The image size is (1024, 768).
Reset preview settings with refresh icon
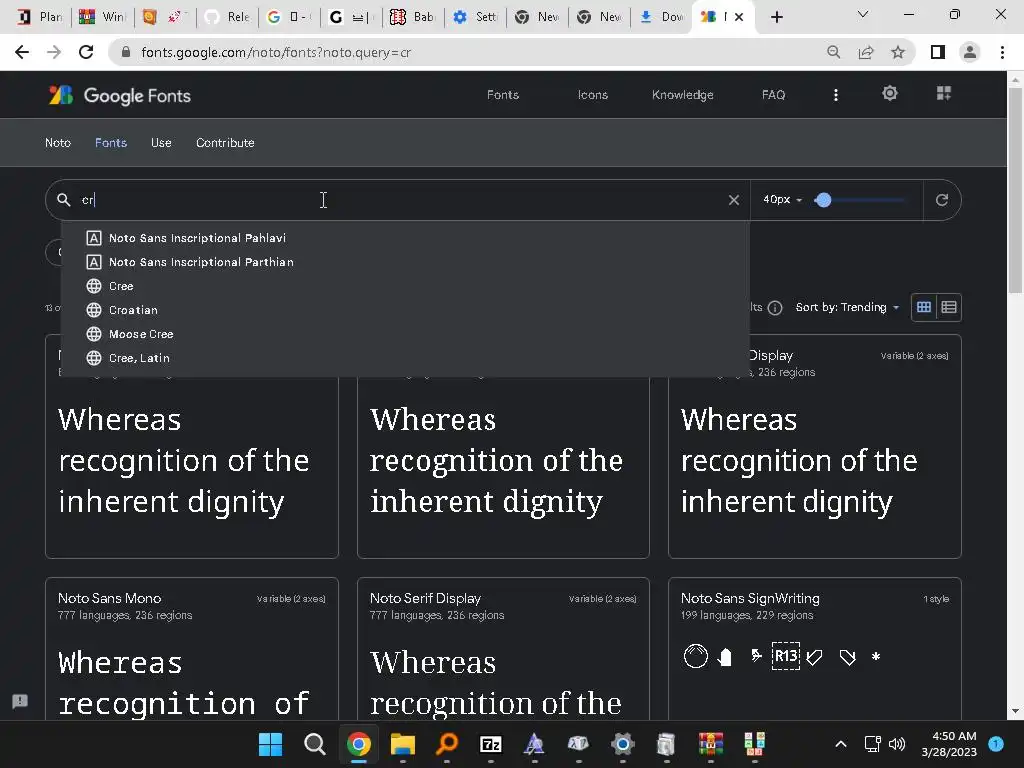click(x=941, y=200)
